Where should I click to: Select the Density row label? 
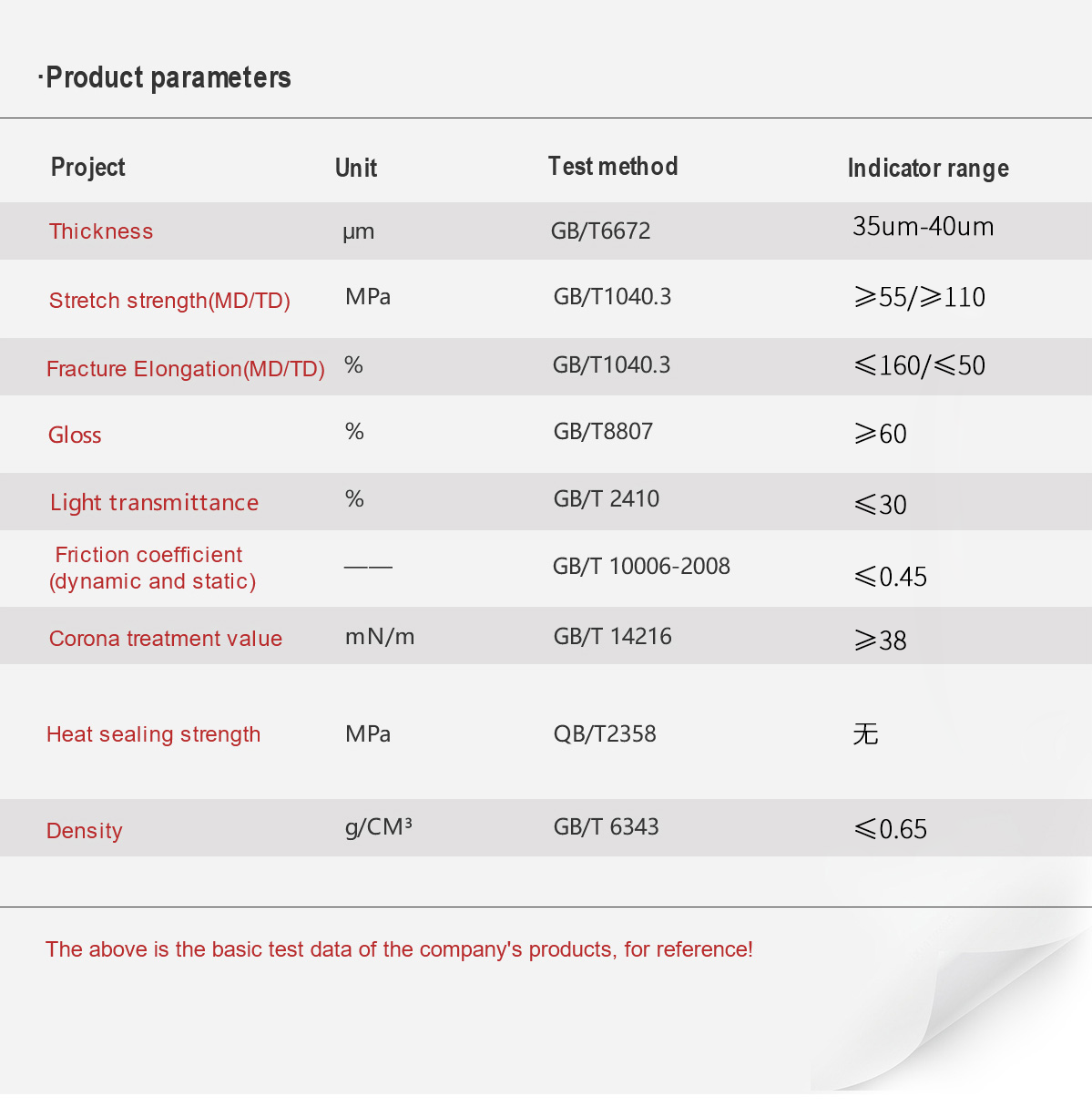pyautogui.click(x=85, y=831)
